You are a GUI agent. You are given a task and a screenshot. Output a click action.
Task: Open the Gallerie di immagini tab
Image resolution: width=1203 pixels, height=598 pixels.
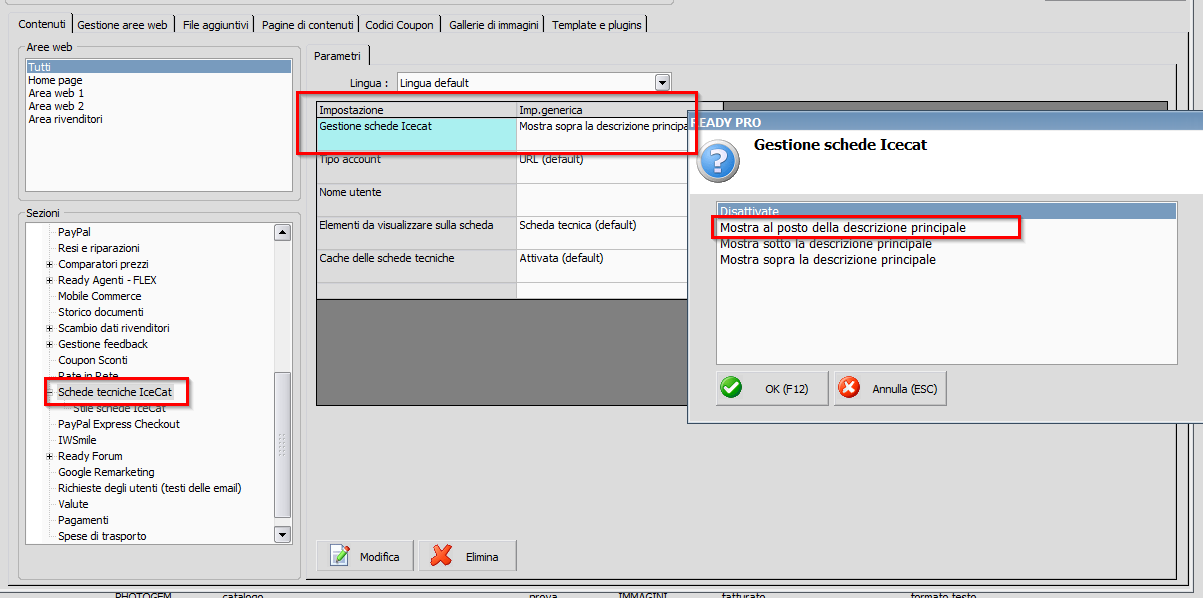pyautogui.click(x=494, y=24)
